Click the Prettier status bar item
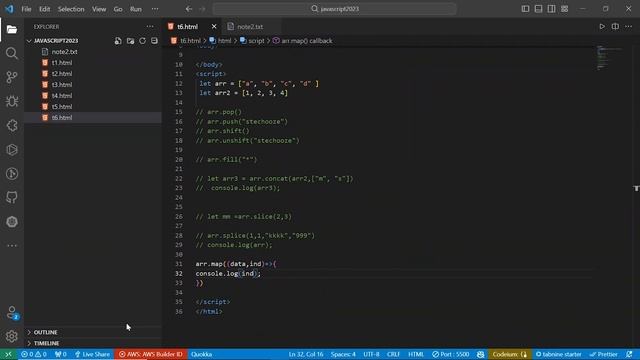Image resolution: width=640 pixels, height=360 pixels. click(x=604, y=354)
